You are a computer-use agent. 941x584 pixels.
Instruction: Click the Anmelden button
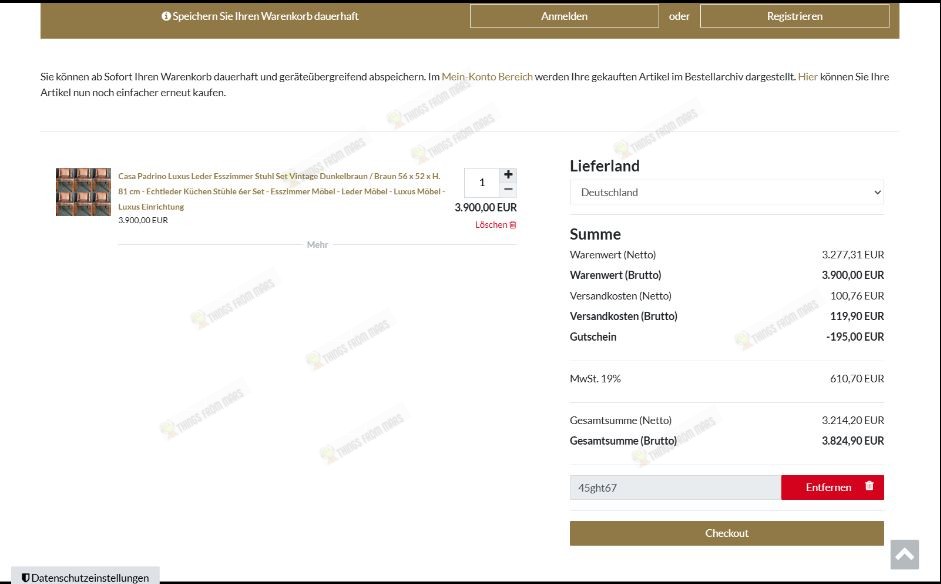pos(564,16)
